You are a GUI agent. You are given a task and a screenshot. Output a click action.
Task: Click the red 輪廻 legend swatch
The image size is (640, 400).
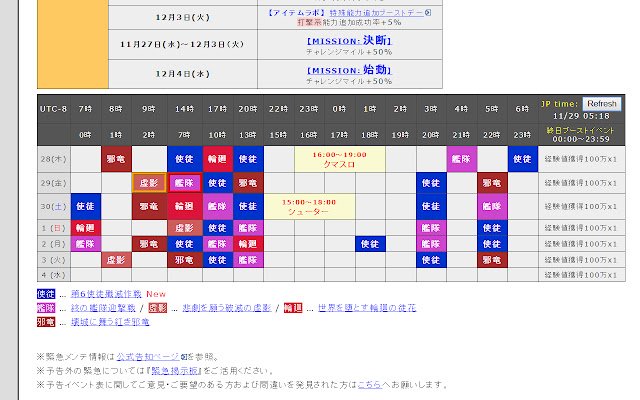(x=293, y=308)
